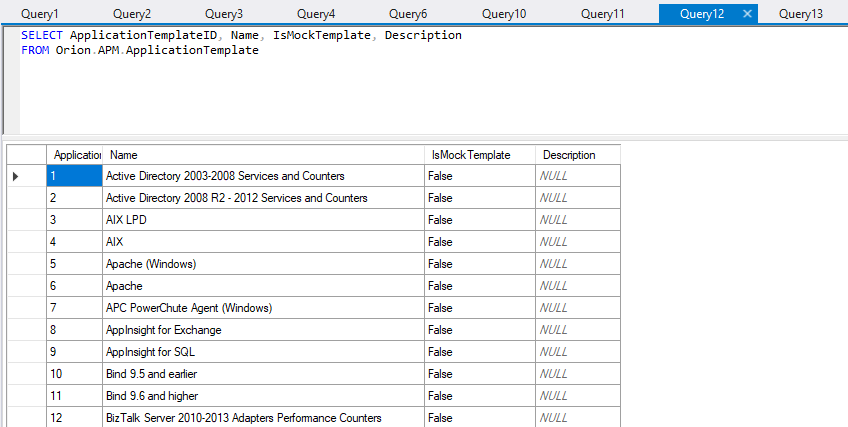This screenshot has width=848, height=427.
Task: Click False cell in AppInsight for SQL row
Action: point(480,352)
